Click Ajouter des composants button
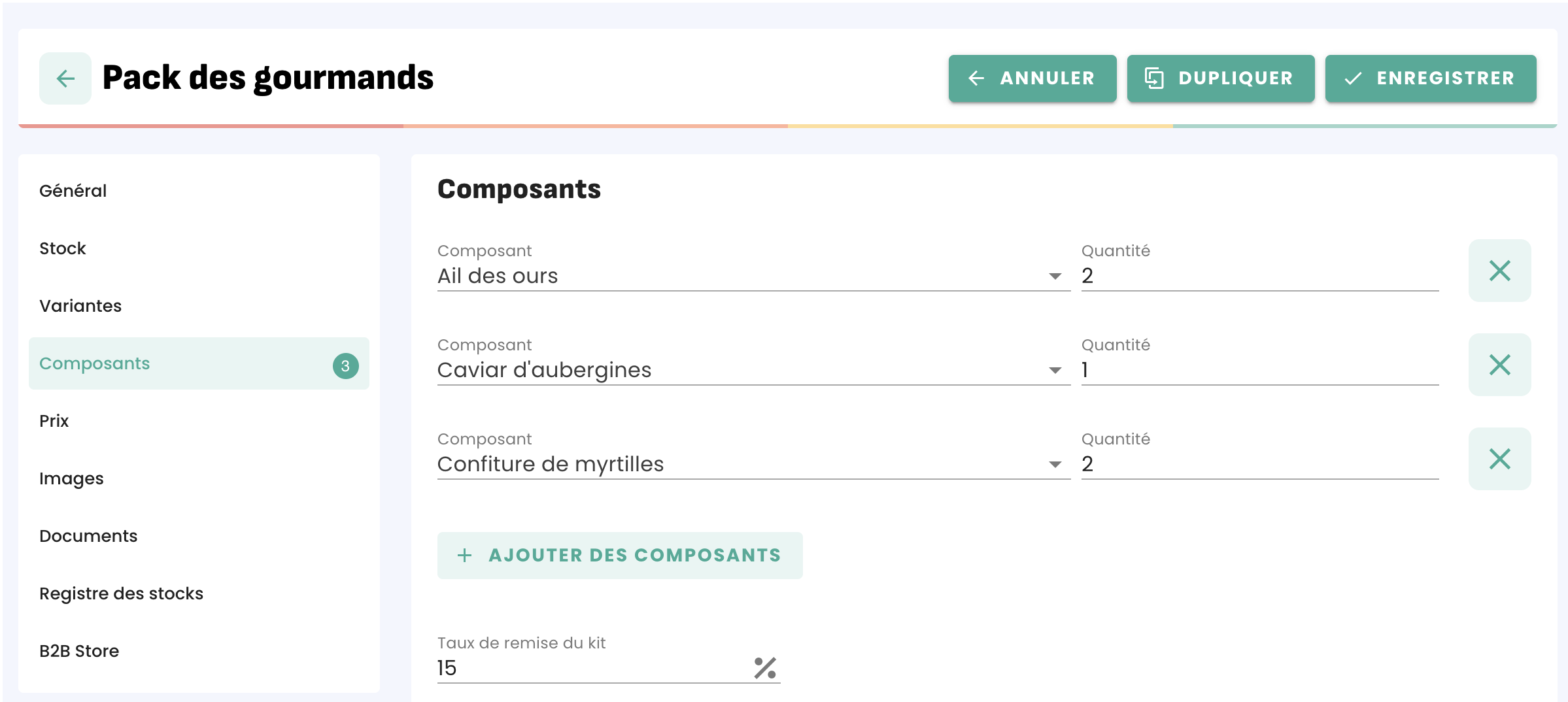This screenshot has width=1568, height=702. coord(619,556)
